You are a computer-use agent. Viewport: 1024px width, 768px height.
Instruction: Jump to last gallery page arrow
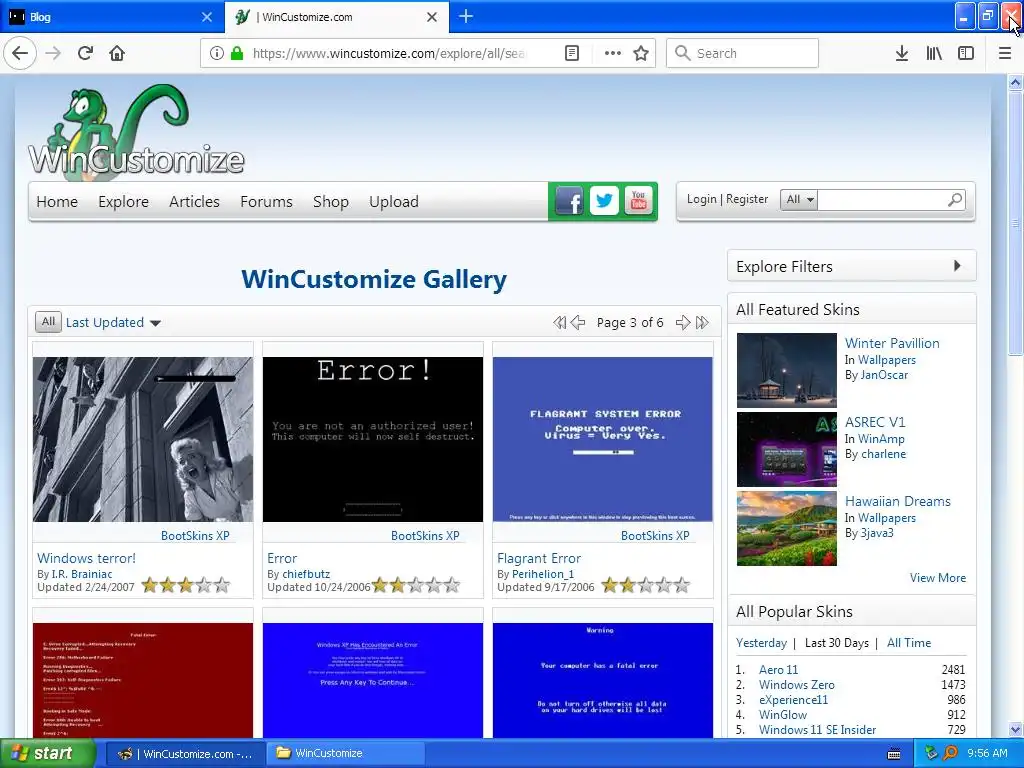[x=702, y=323]
